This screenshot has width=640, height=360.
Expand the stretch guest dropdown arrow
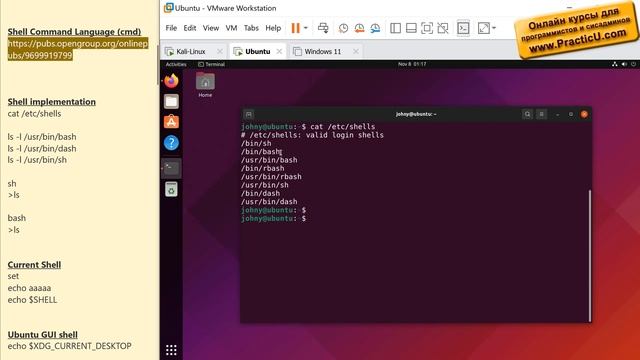(x=494, y=28)
